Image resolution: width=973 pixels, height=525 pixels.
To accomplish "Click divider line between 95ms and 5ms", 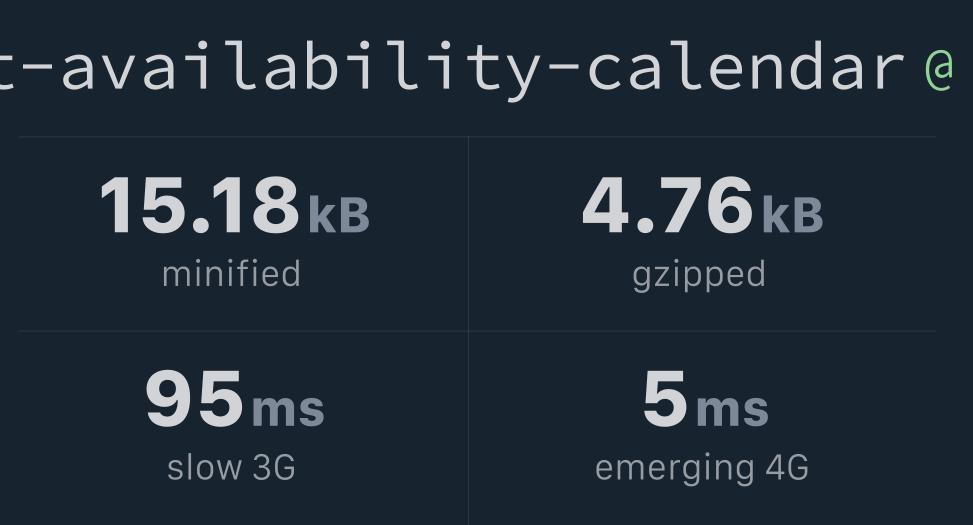I will coord(469,428).
